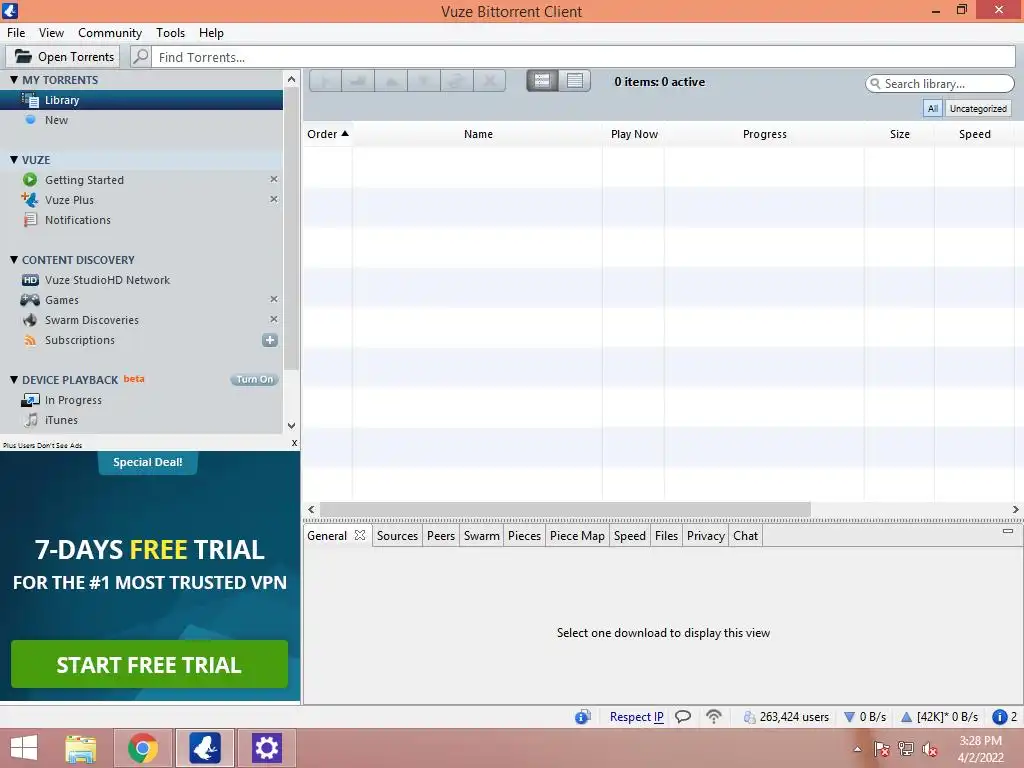Click the Find Torrents search field
1024x768 pixels.
[x=584, y=57]
